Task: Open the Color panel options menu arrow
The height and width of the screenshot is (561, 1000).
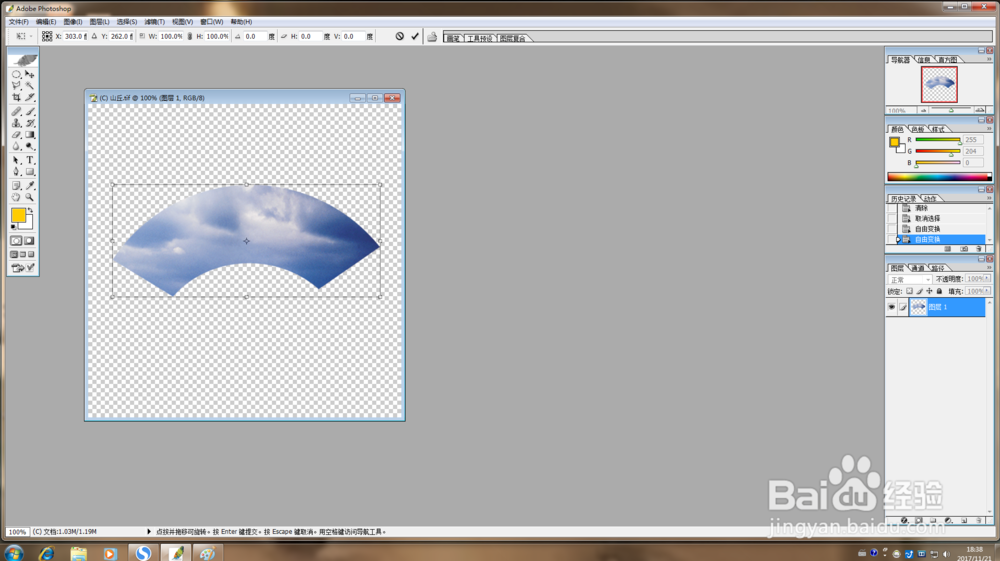Action: pos(989,129)
